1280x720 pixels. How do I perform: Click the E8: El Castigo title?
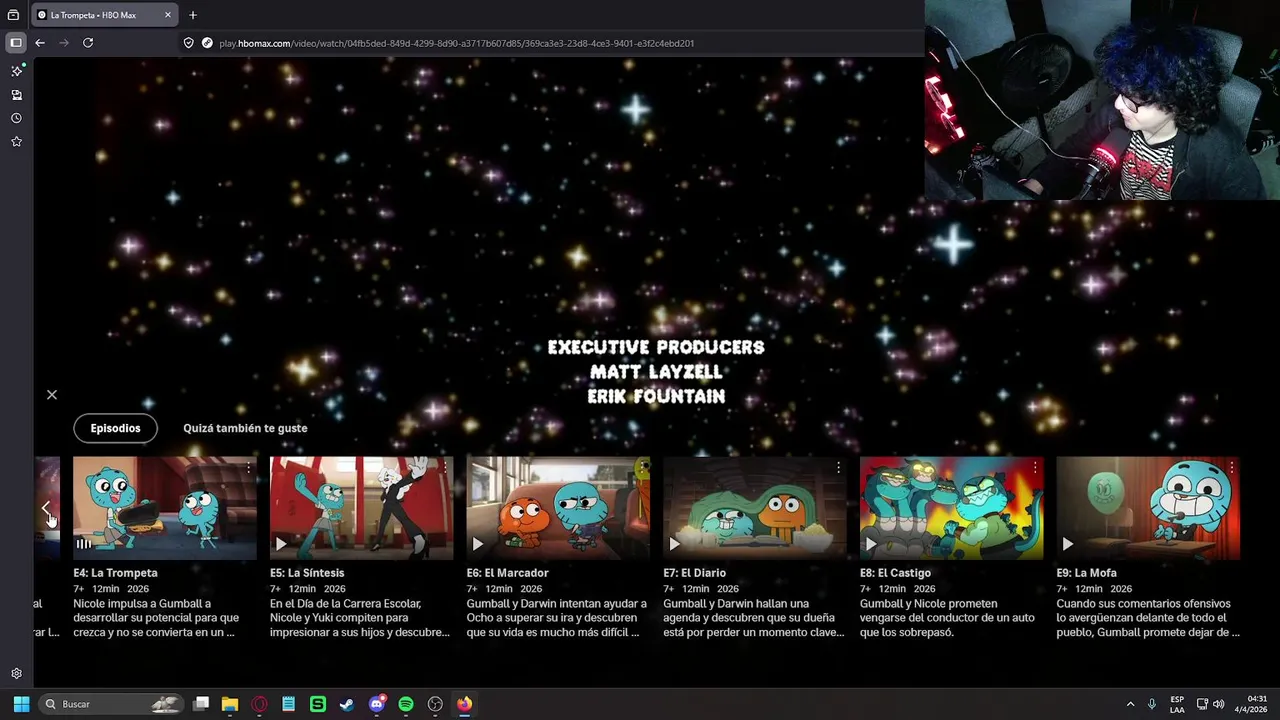click(895, 573)
